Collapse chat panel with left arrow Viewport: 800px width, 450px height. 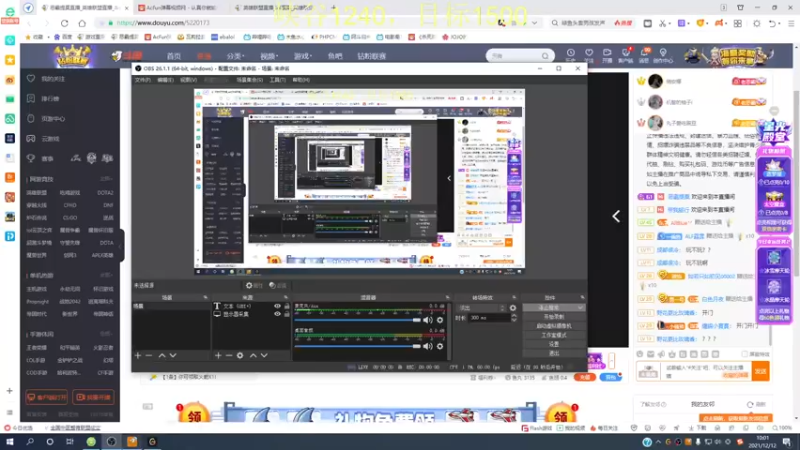(x=616, y=216)
